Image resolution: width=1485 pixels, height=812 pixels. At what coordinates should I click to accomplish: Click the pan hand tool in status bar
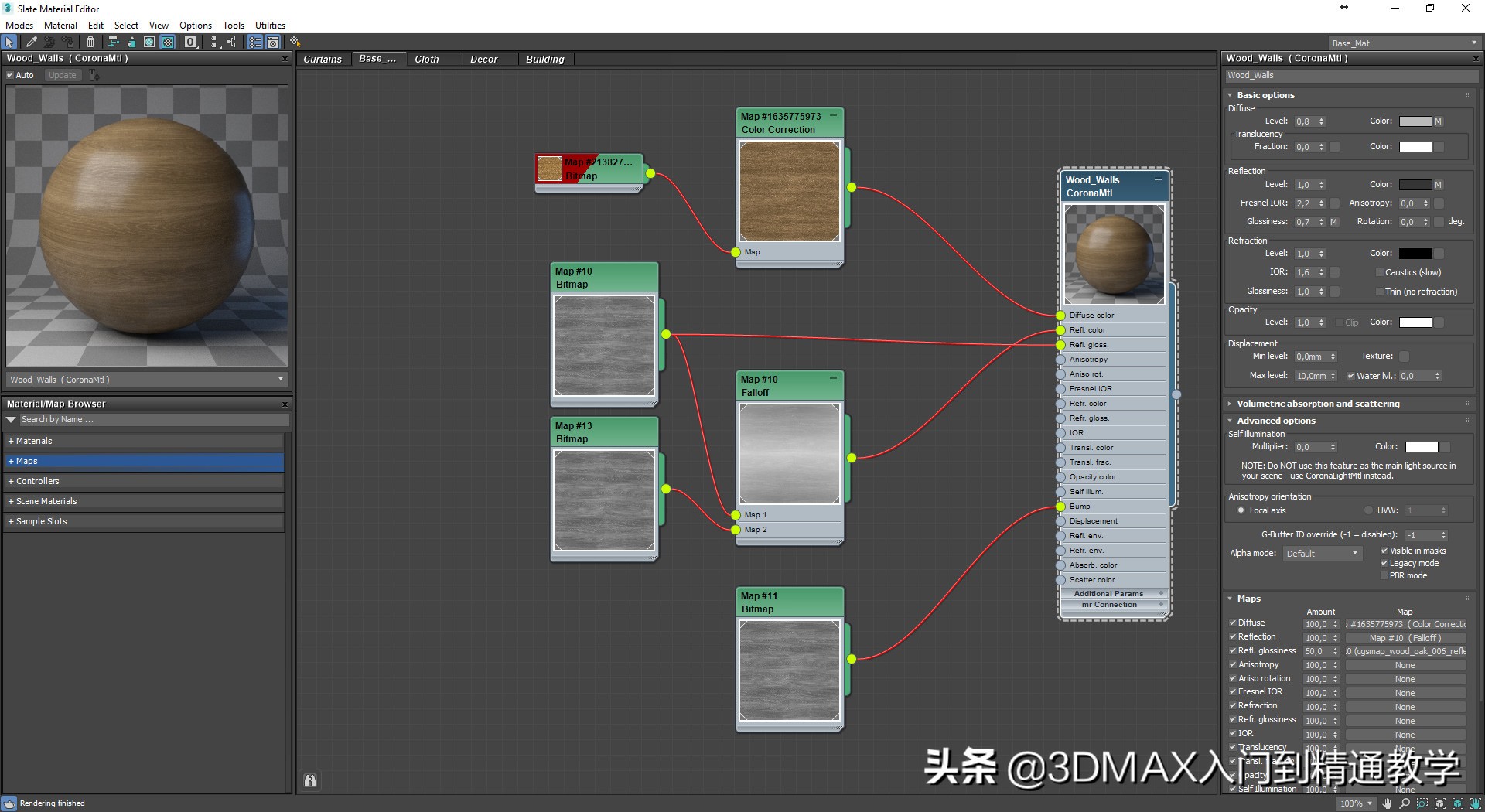pyautogui.click(x=1387, y=803)
